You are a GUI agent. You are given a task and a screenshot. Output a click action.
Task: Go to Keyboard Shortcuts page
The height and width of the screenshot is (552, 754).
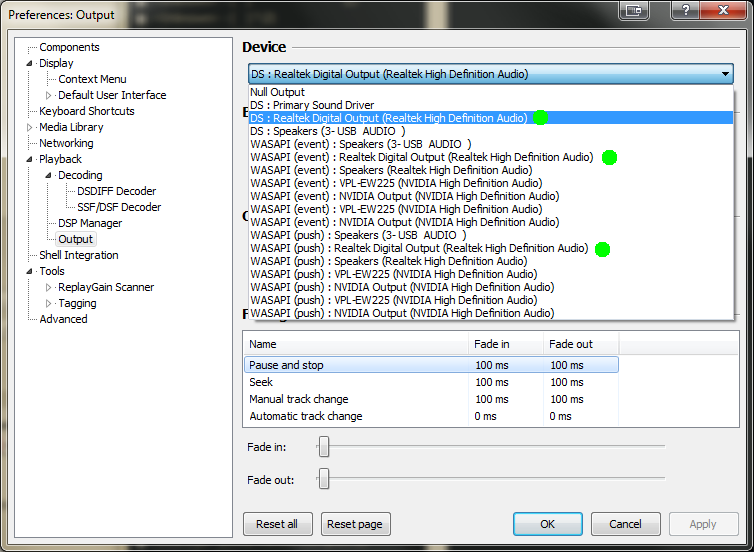pos(87,111)
